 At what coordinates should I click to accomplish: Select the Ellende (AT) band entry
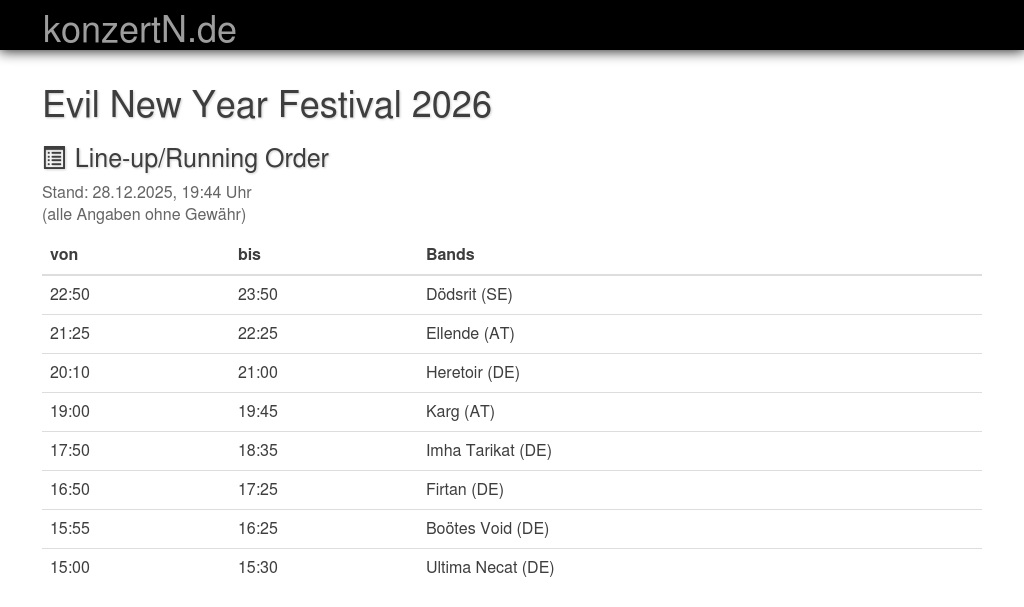point(470,333)
